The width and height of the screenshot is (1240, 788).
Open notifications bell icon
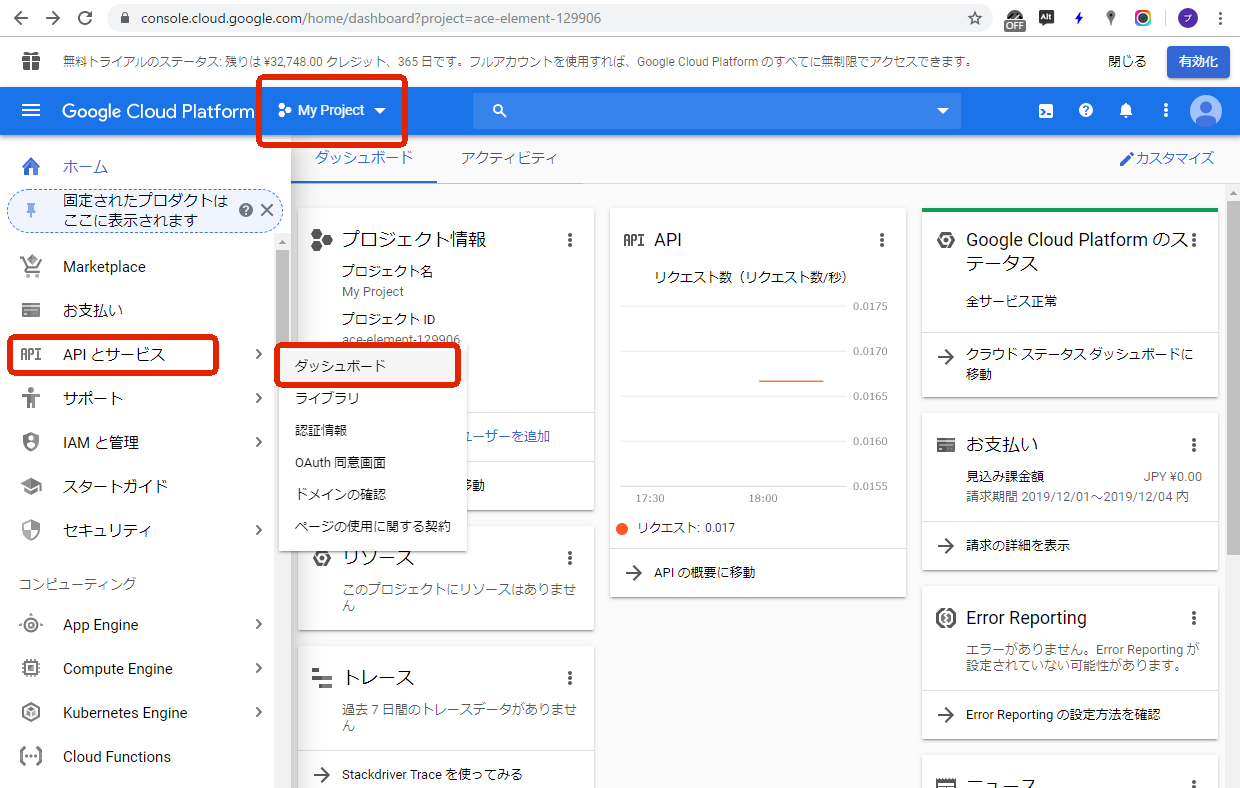tap(1126, 111)
